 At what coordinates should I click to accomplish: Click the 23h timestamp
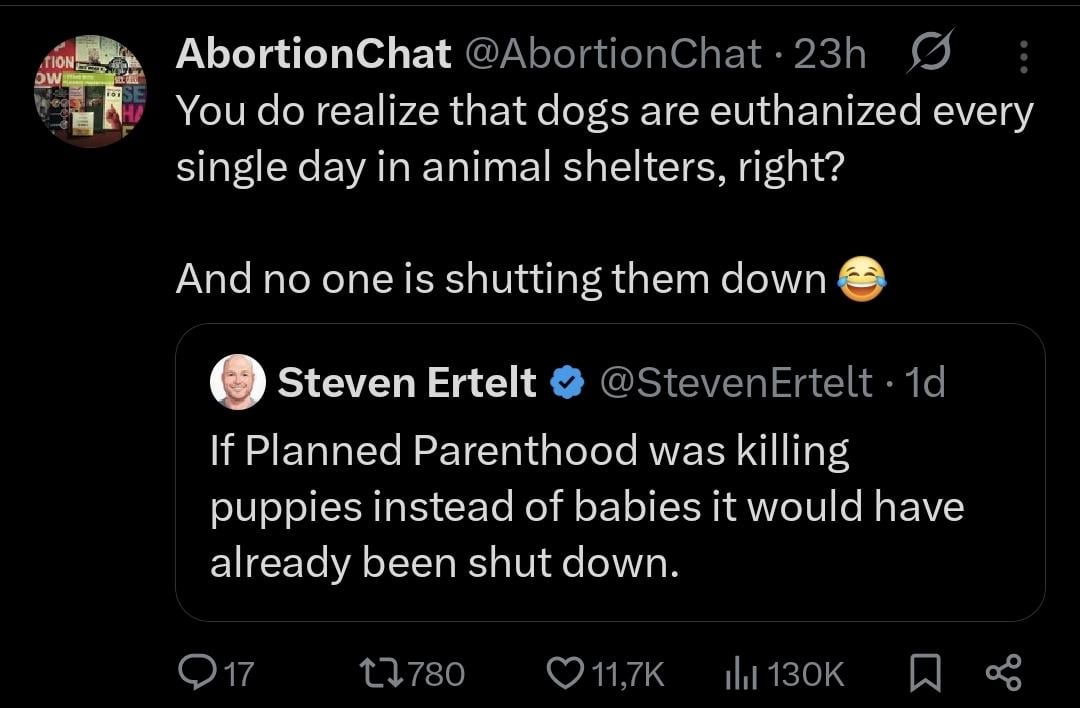(x=829, y=55)
